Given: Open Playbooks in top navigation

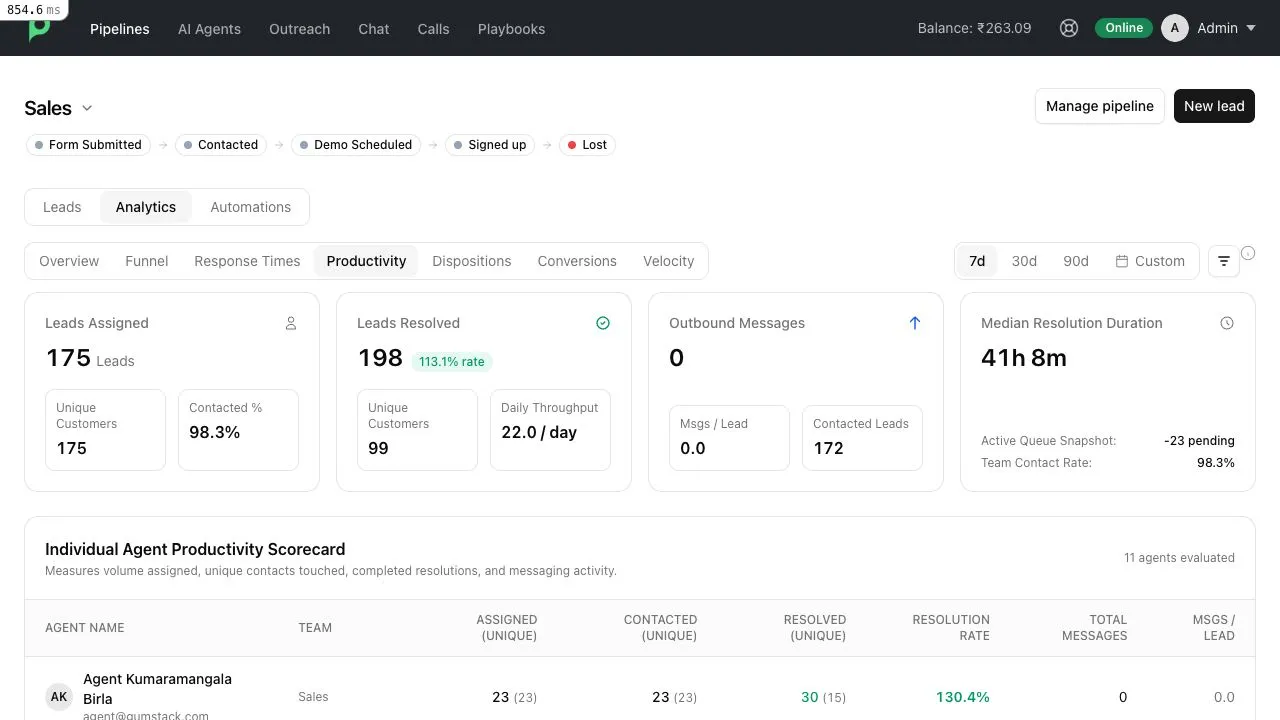Looking at the screenshot, I should click(511, 29).
